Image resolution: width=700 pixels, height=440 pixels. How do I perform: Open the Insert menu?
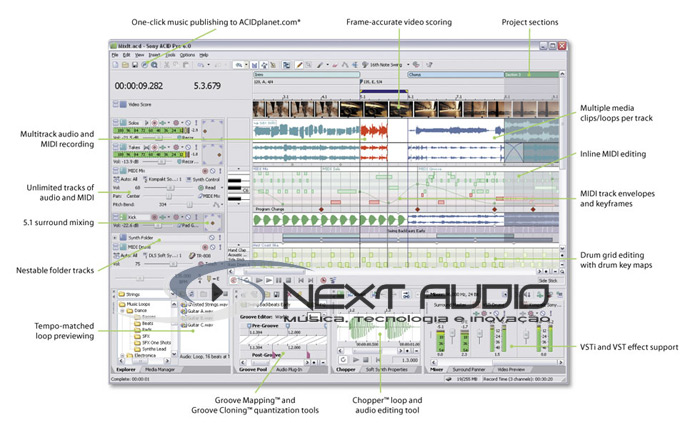click(154, 55)
